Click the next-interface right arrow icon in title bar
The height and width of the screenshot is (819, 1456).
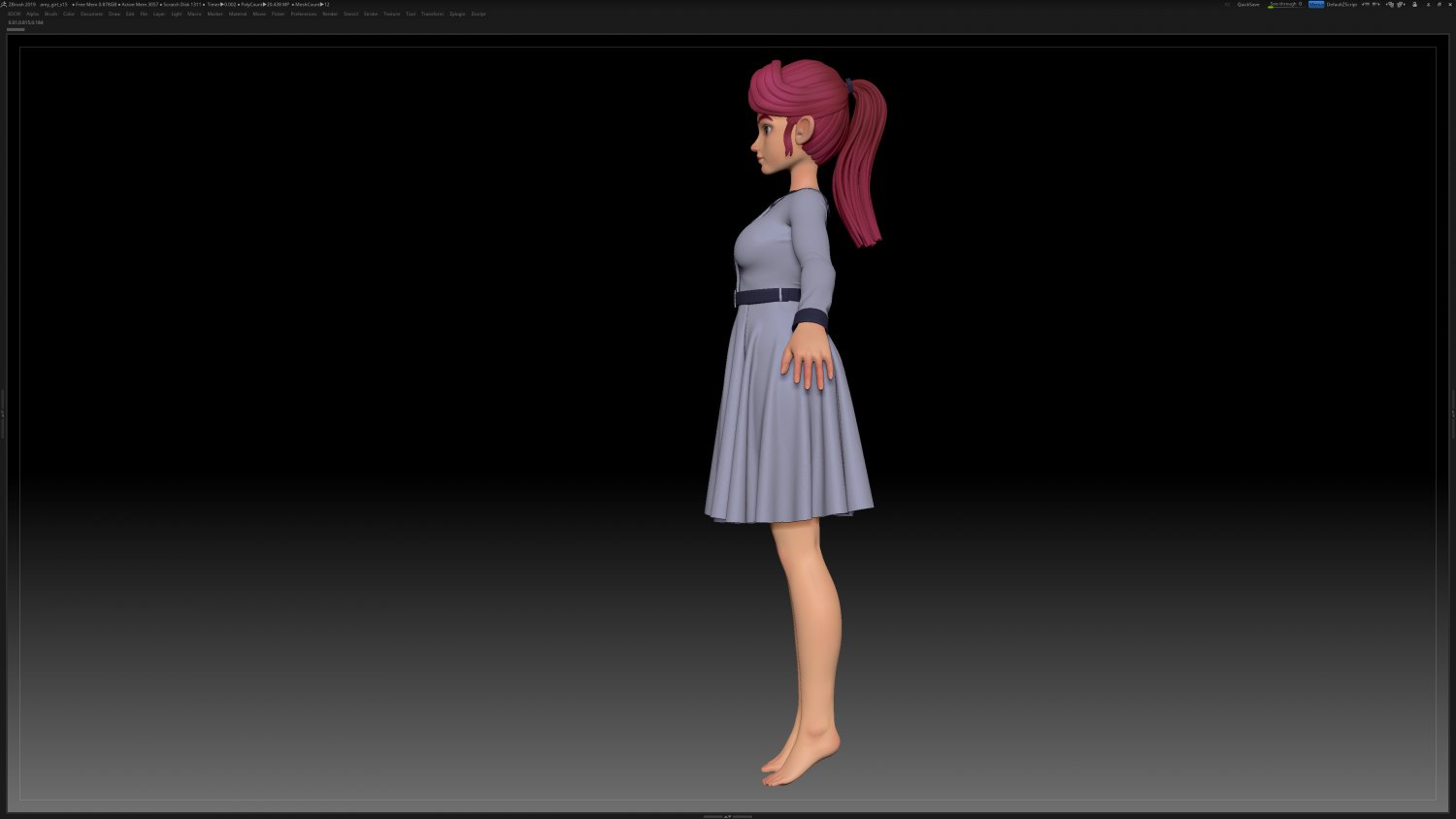click(1376, 3)
